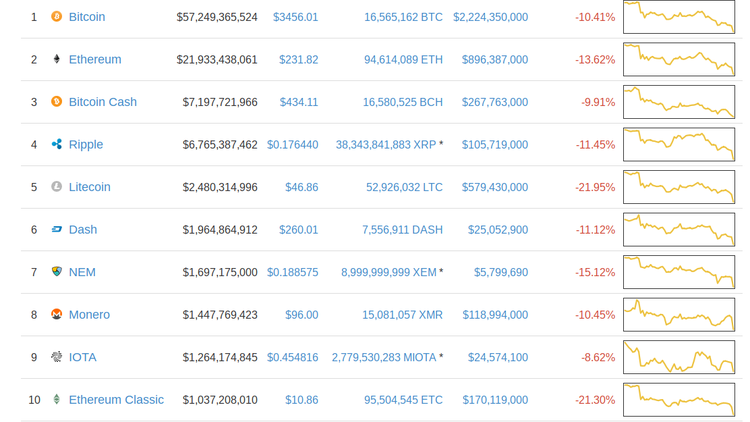Click the NEM logo icon

pyautogui.click(x=57, y=272)
